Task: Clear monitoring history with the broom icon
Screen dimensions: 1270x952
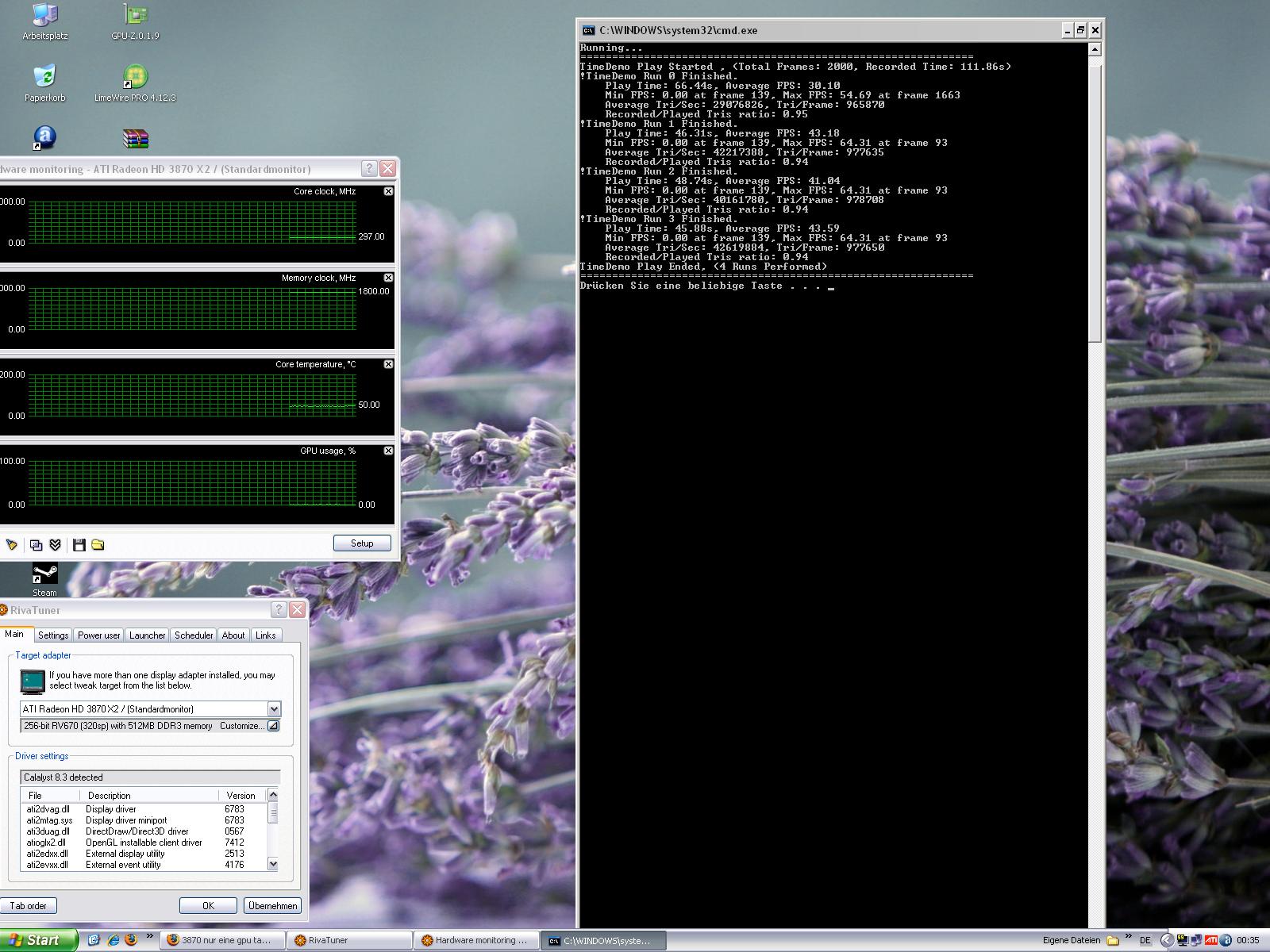Action: 11,544
